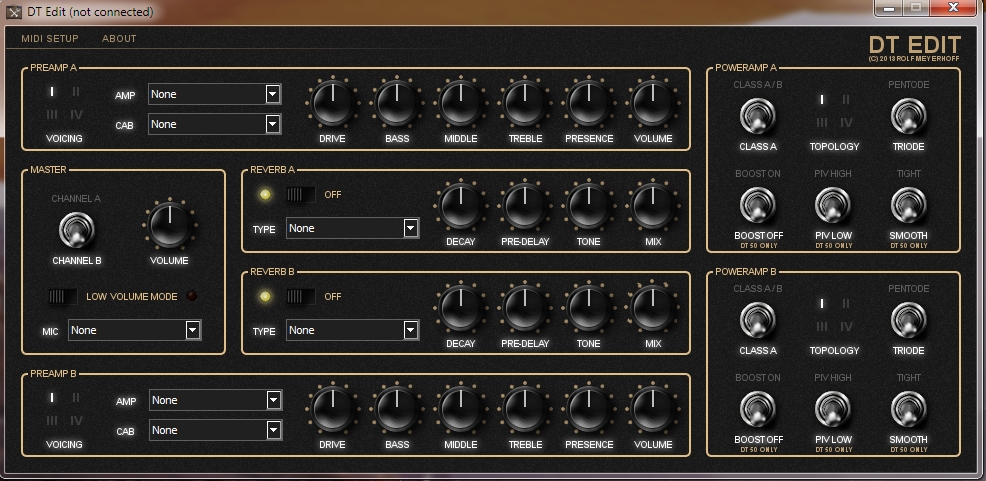Click the Preamp B BASS knob
Screen dimensions: 986x481
(397, 409)
